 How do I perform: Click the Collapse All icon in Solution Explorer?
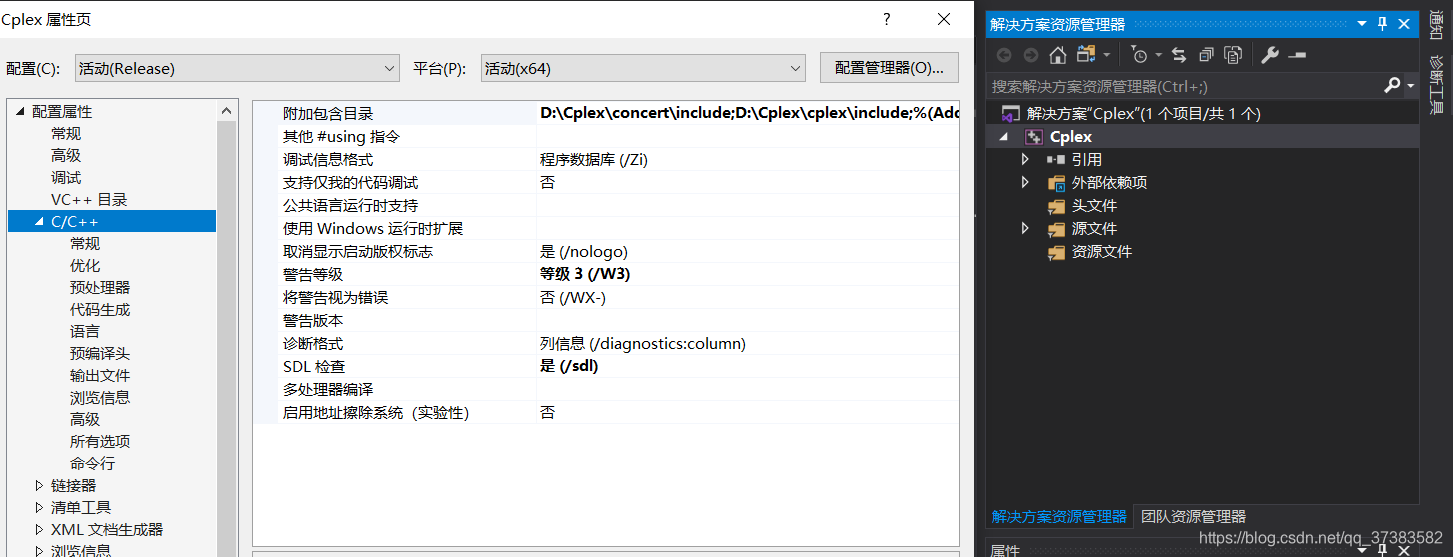tap(1207, 55)
